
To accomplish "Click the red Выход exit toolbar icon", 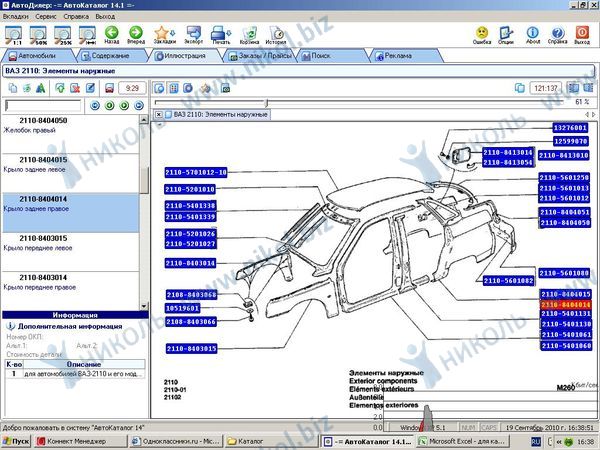I will 582,35.
